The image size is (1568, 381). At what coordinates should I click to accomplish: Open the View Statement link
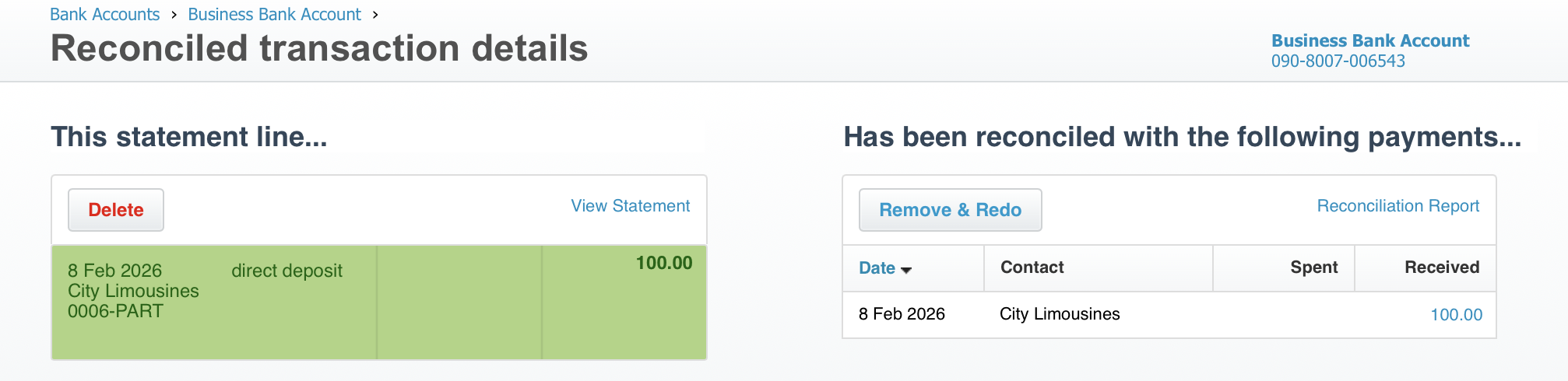[630, 206]
